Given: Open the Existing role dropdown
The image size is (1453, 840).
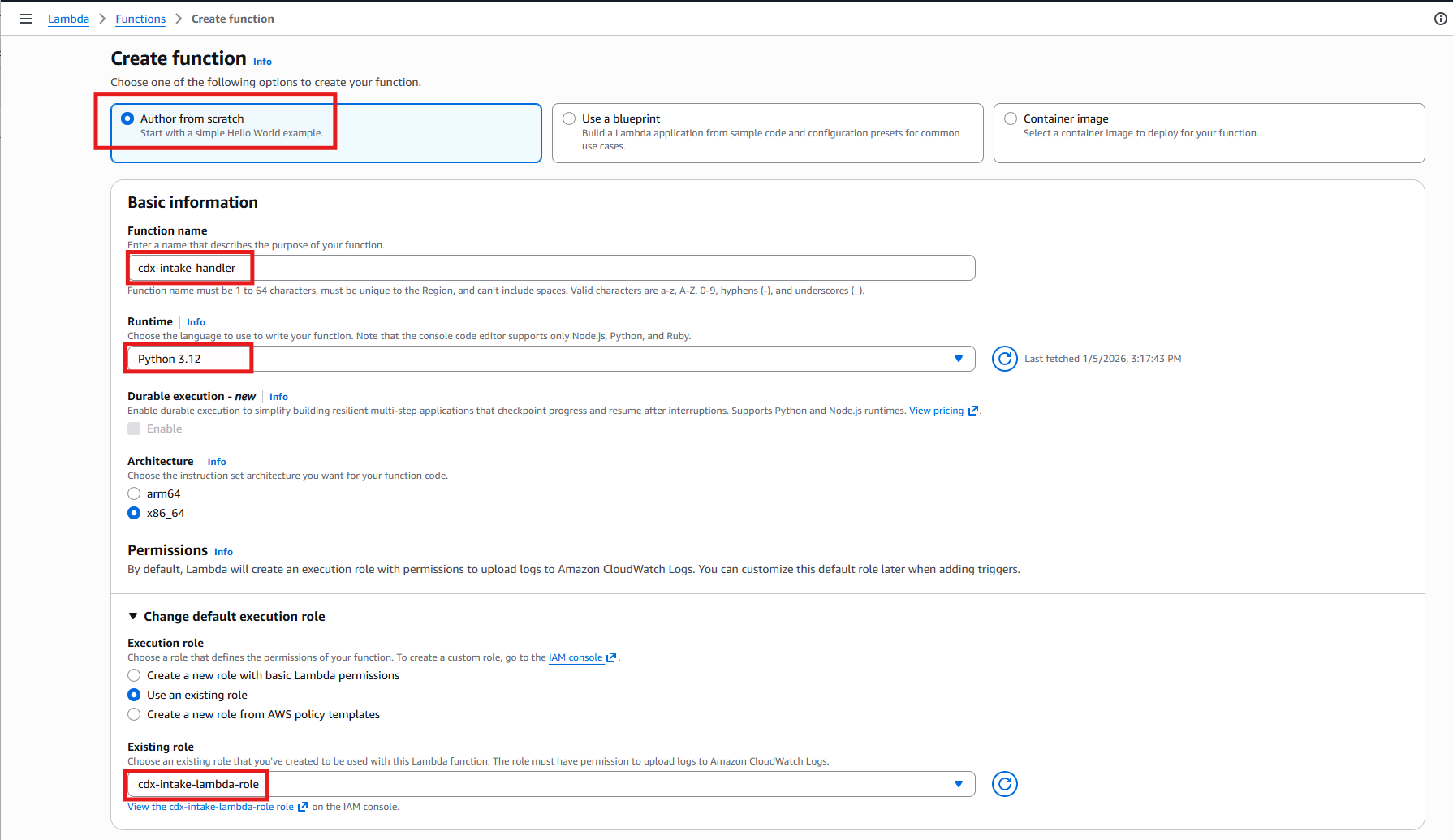Looking at the screenshot, I should click(550, 784).
